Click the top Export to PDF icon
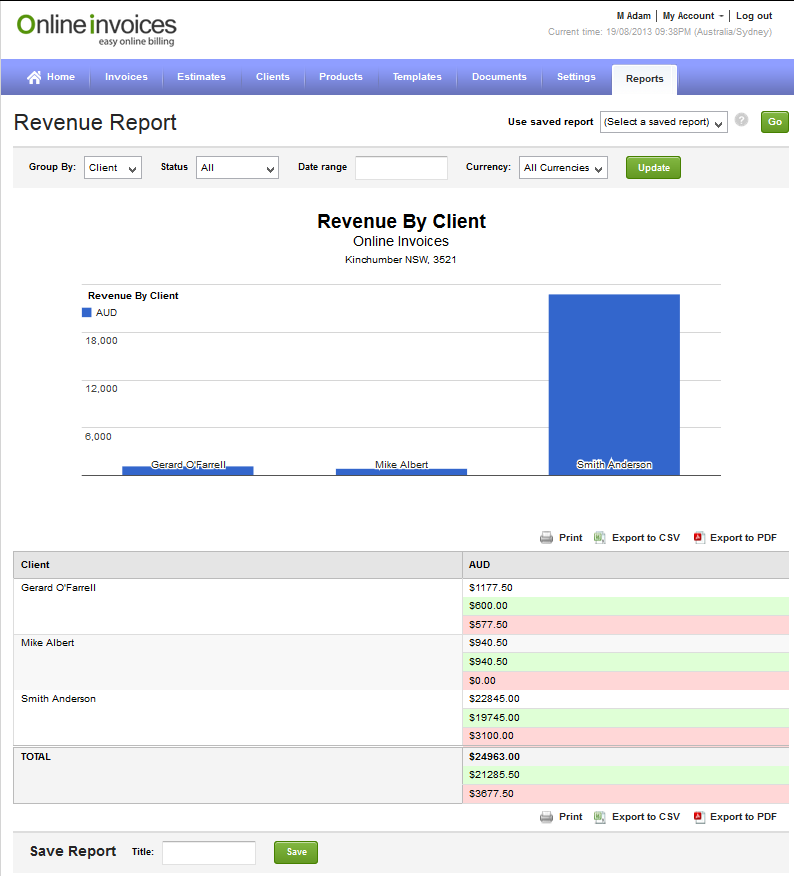 click(x=699, y=538)
